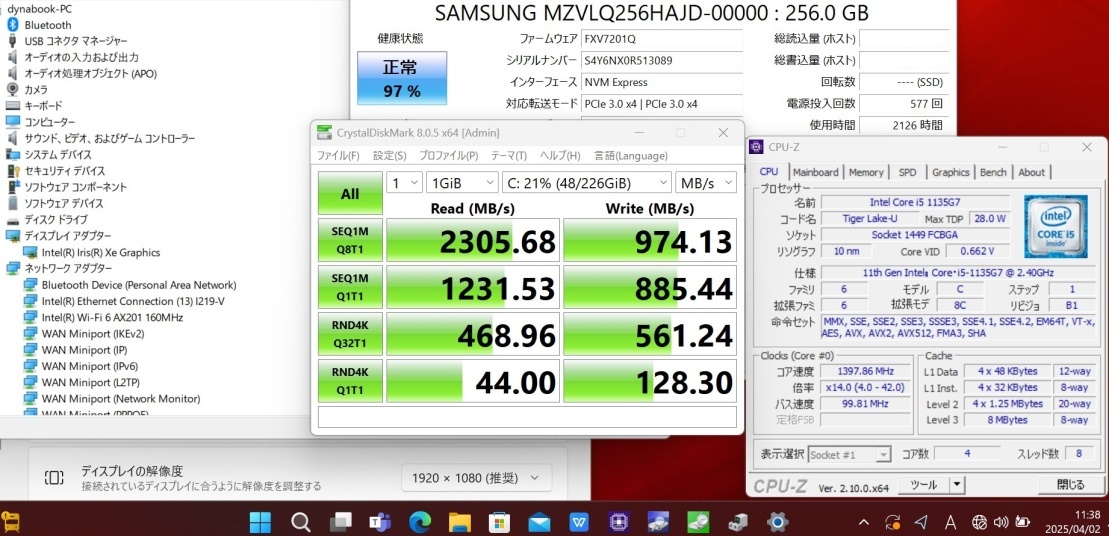Open the ツール dropdown arrow in CPU-Z
The image size is (1109, 536).
coord(956,485)
